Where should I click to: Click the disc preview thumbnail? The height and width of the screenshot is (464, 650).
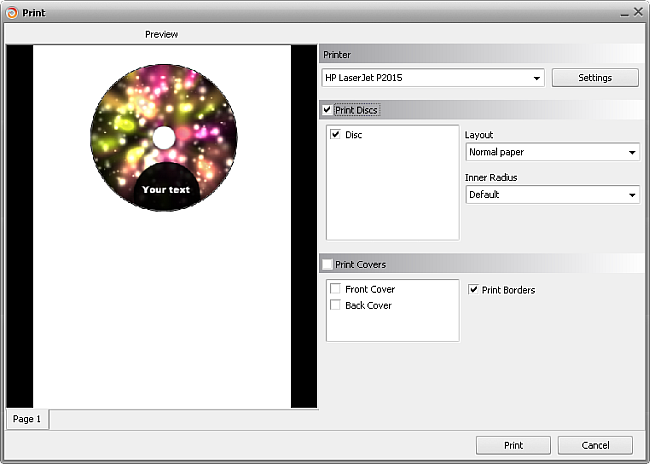pyautogui.click(x=164, y=138)
